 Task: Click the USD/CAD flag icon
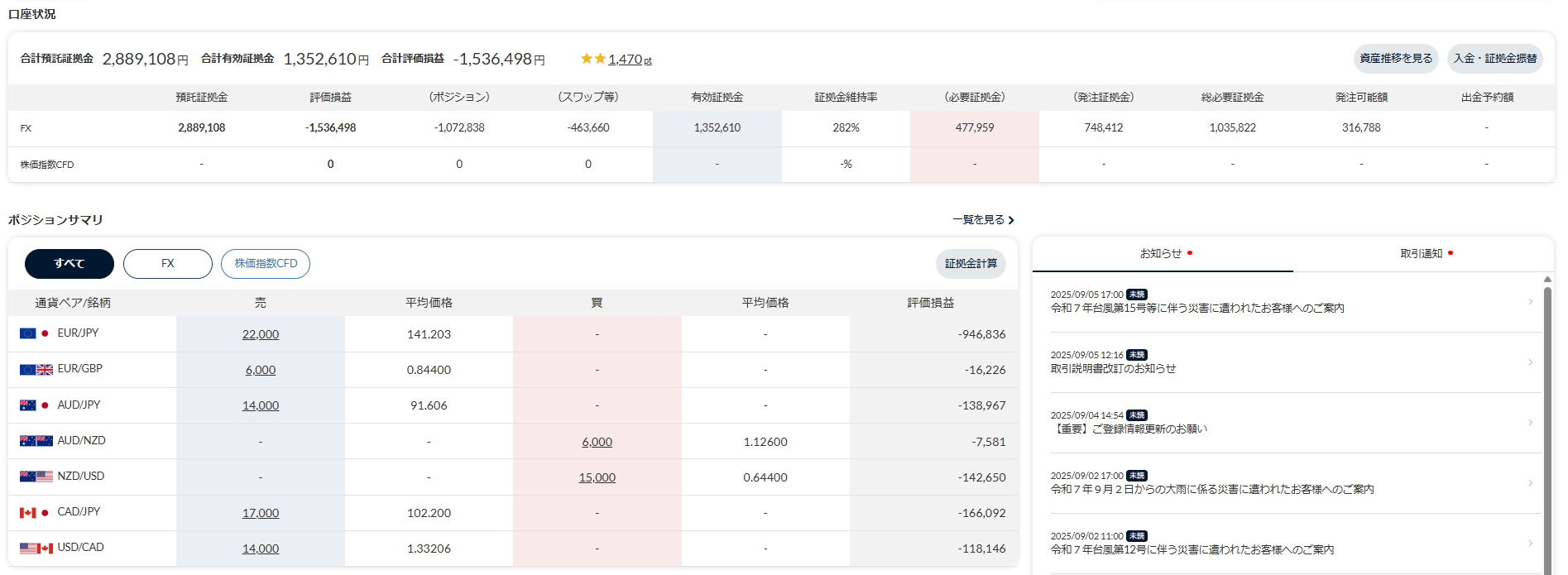[x=36, y=548]
